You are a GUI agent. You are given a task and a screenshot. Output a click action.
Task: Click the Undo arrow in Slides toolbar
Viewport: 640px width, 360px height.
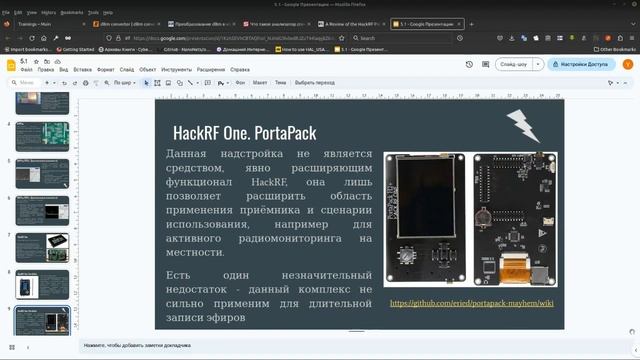(x=64, y=83)
